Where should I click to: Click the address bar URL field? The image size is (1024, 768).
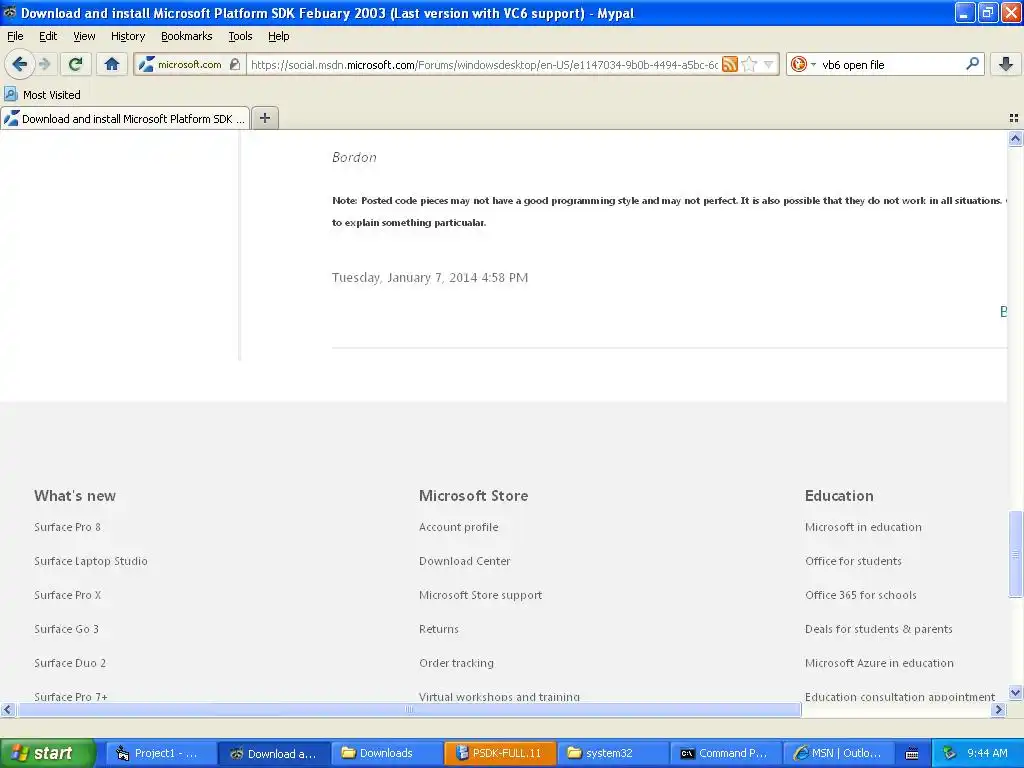click(x=483, y=64)
